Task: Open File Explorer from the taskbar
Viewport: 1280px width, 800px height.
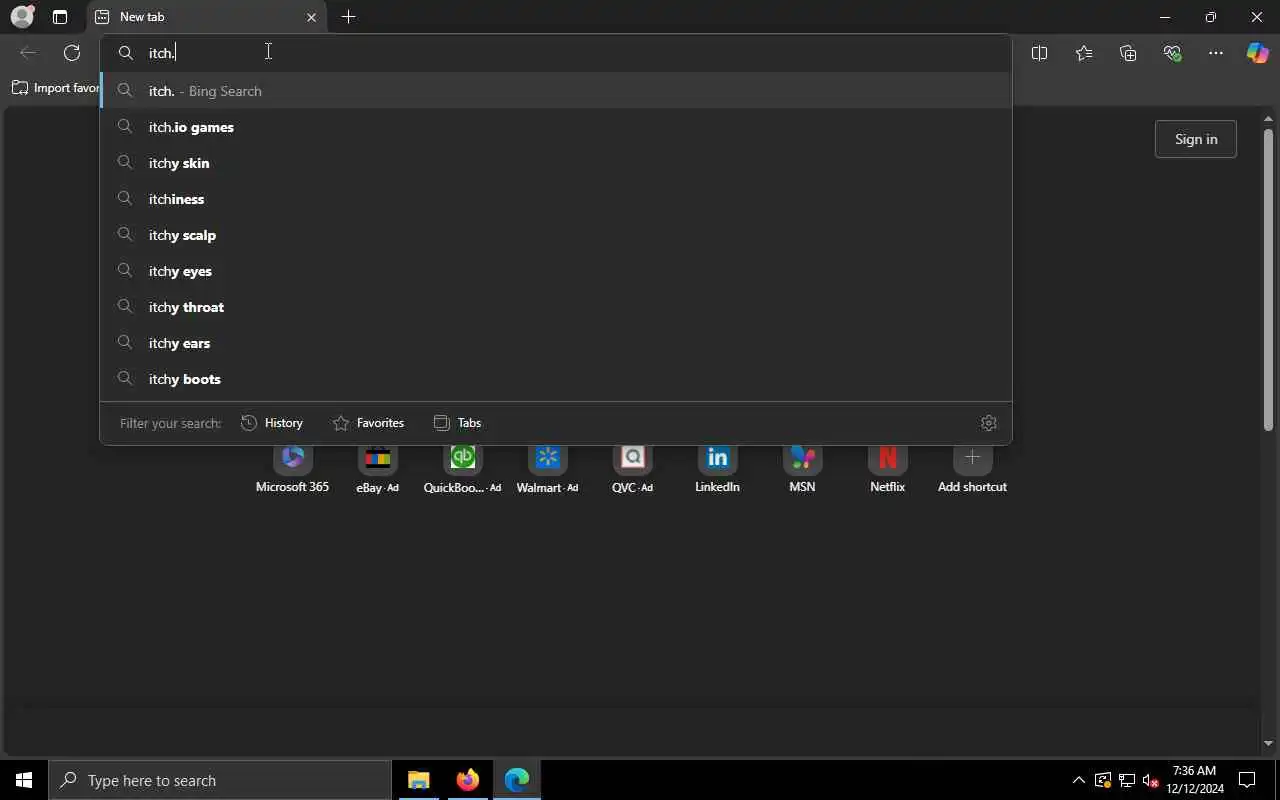Action: 418,780
